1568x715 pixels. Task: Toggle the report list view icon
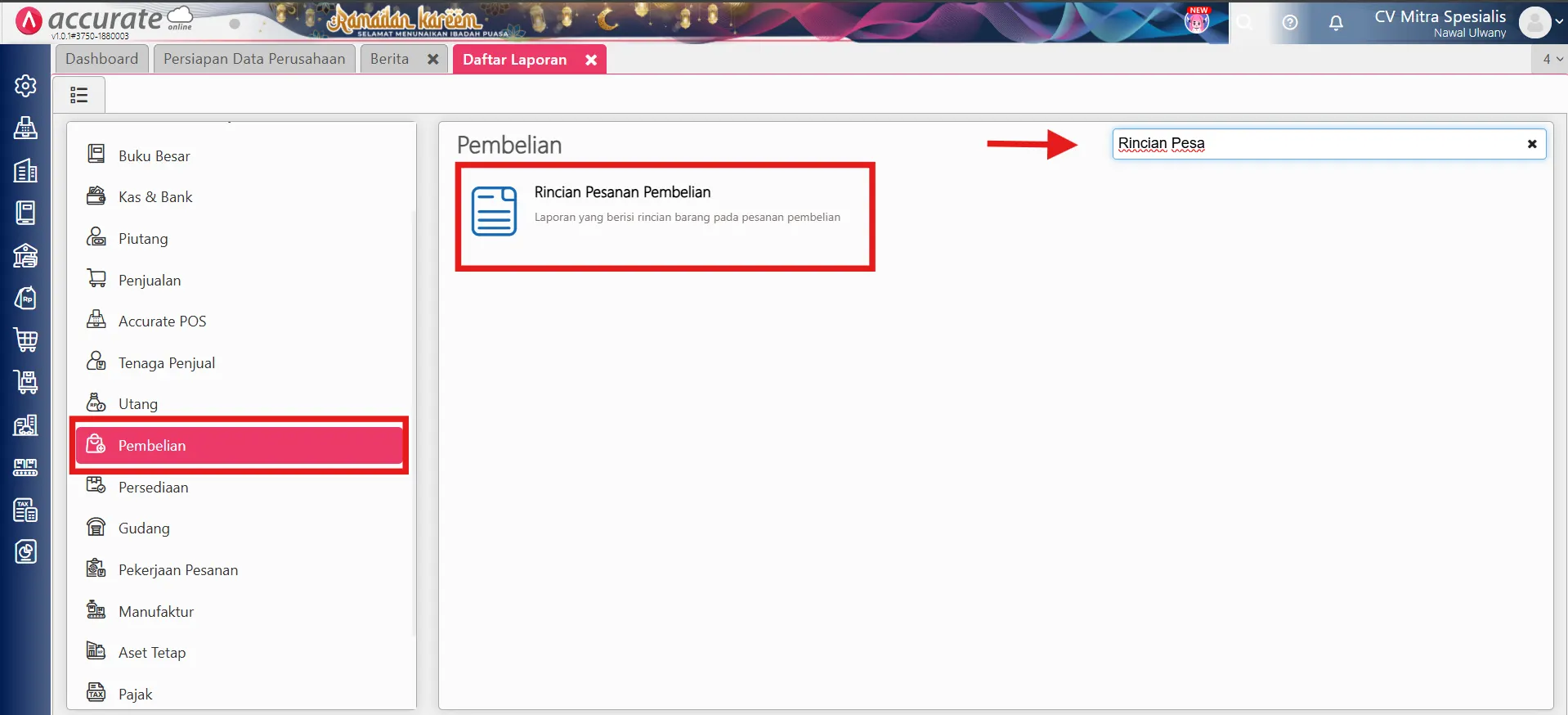coord(79,95)
